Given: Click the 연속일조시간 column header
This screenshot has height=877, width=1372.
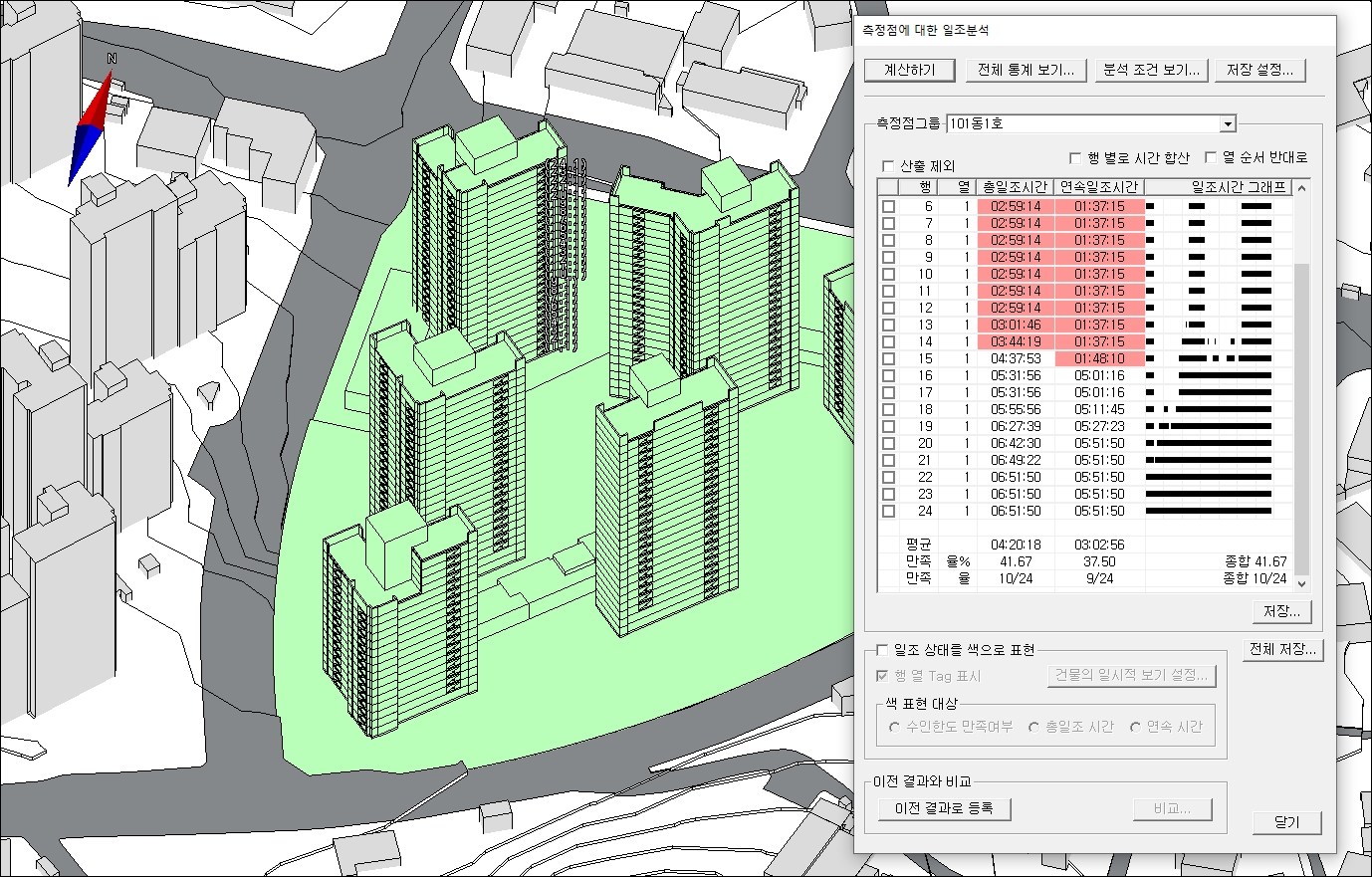Looking at the screenshot, I should pyautogui.click(x=1098, y=187).
